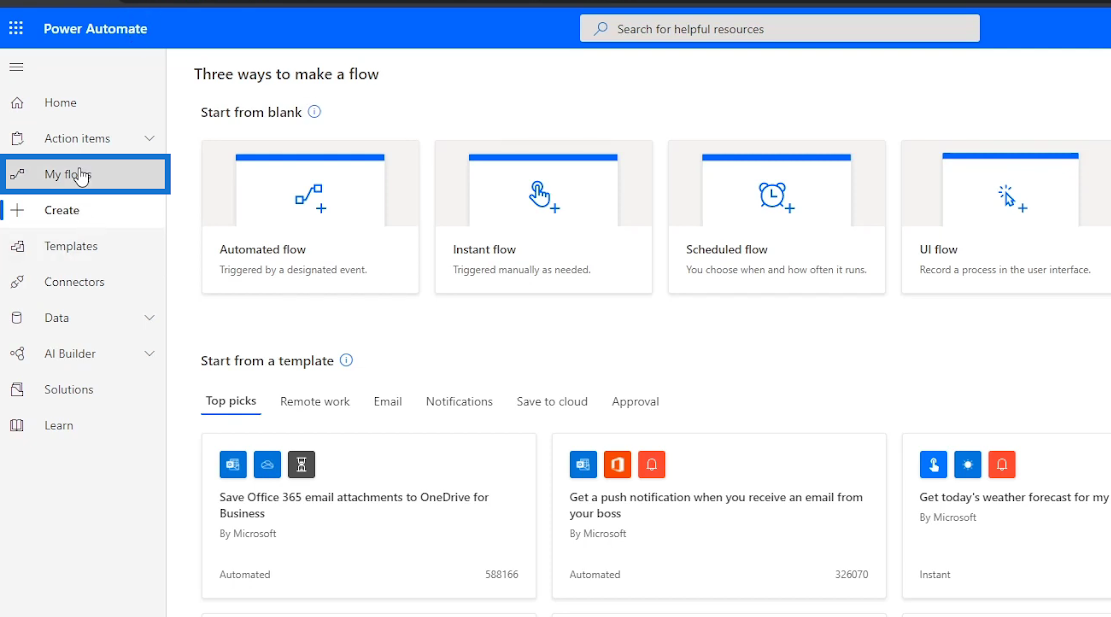This screenshot has width=1111, height=617.
Task: Click the Action items clipboard icon
Action: pos(17,139)
